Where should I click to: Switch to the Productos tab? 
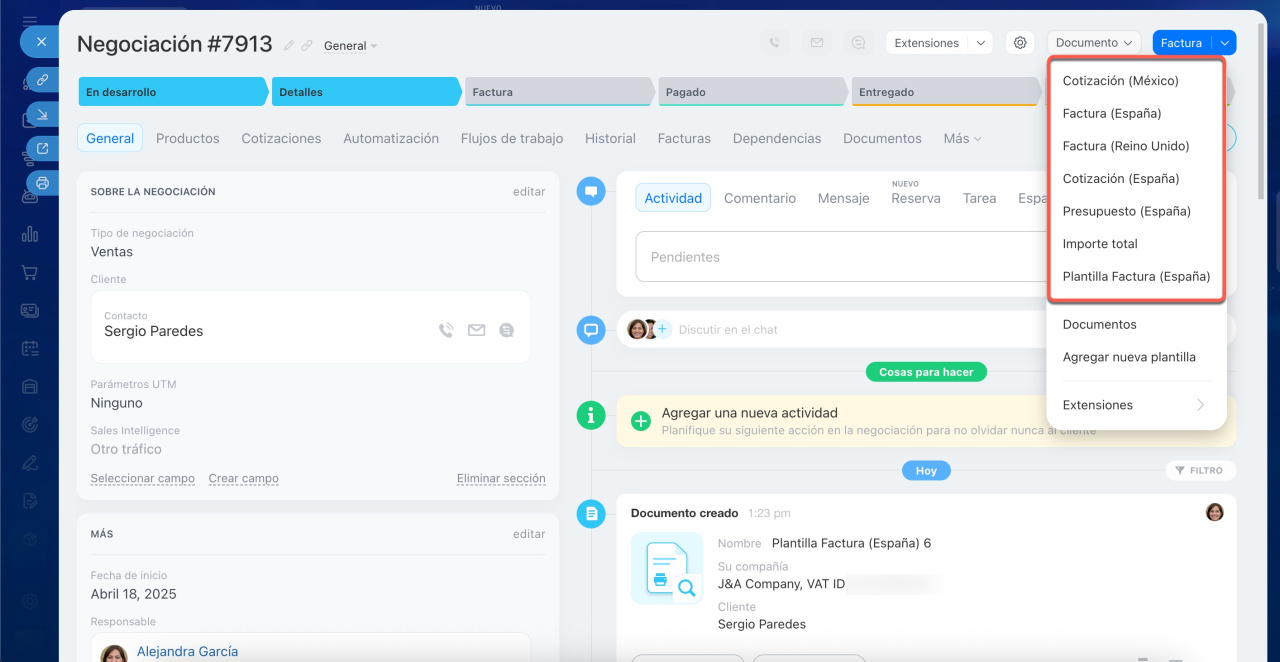point(188,139)
